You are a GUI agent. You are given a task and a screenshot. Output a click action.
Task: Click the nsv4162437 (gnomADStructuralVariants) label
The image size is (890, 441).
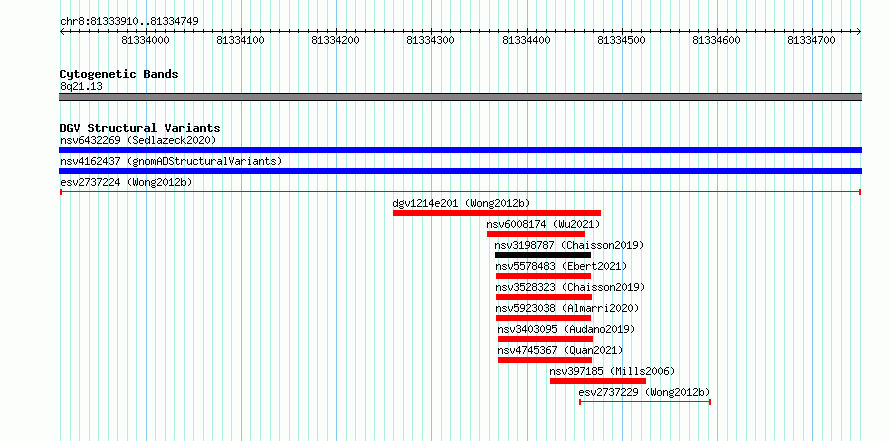click(171, 161)
